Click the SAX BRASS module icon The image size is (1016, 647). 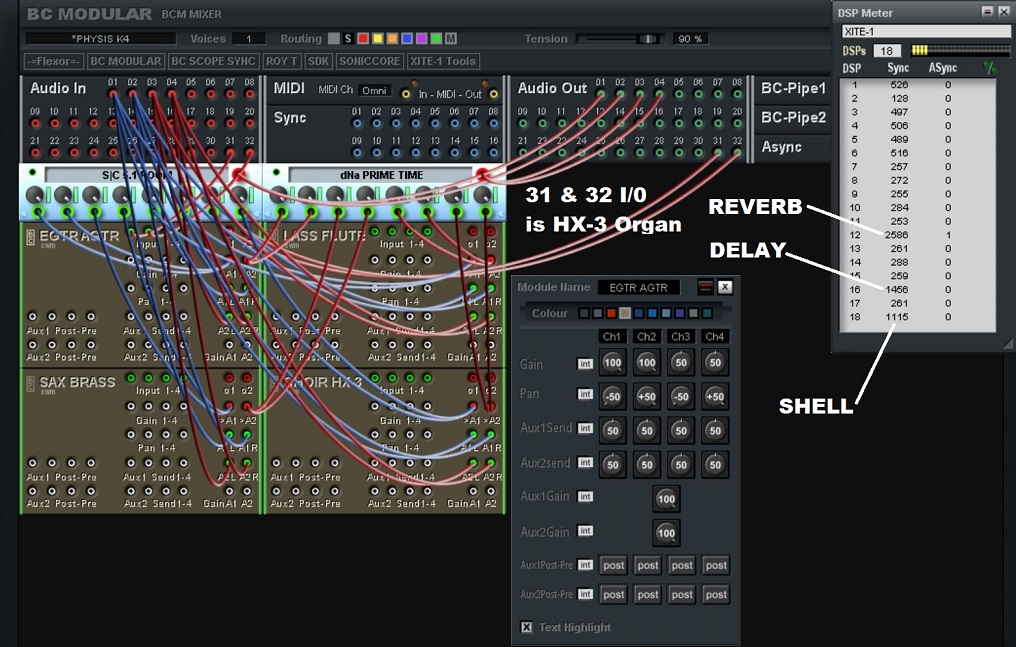(29, 384)
